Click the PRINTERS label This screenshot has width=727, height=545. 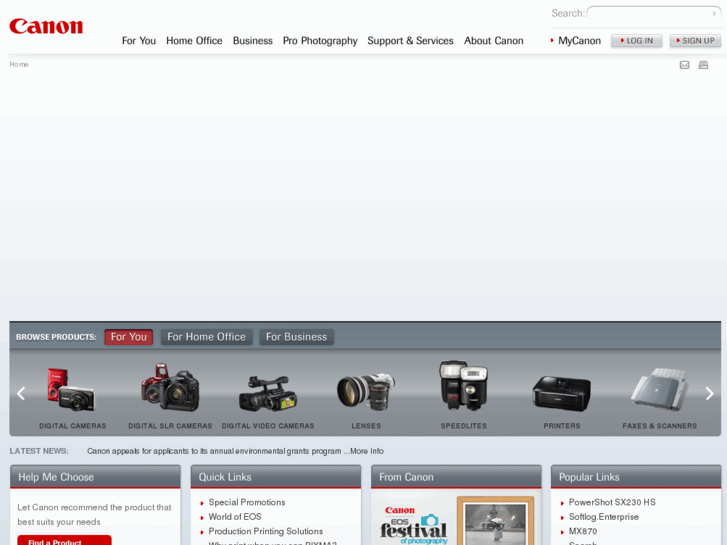coord(562,426)
